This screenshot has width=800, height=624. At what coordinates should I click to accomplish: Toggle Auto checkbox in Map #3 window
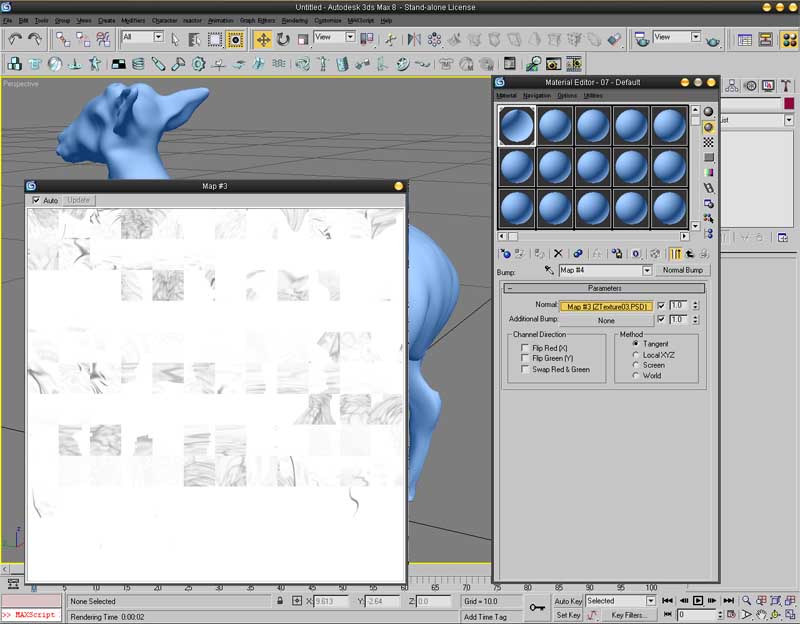pos(36,200)
